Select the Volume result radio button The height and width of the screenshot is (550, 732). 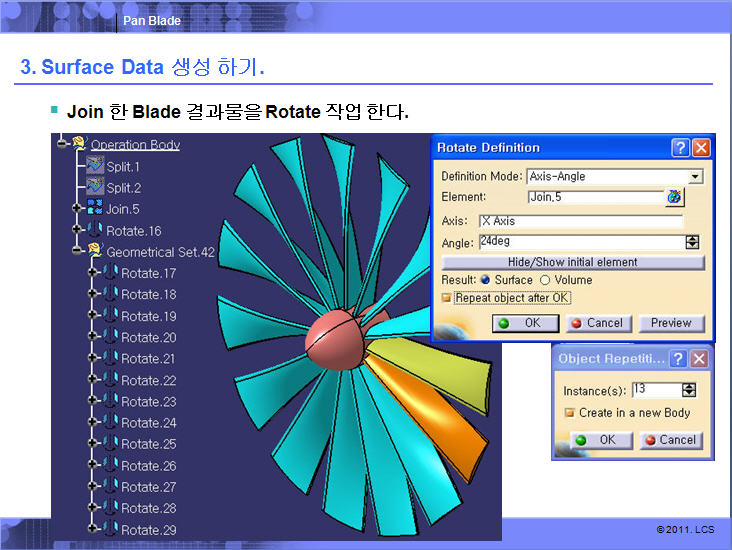click(545, 280)
